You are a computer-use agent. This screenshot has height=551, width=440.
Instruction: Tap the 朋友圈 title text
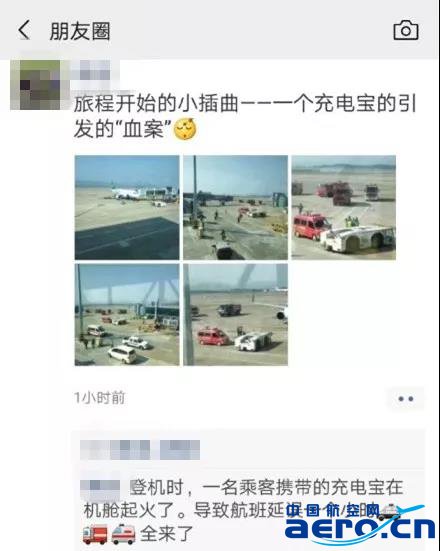[80, 31]
